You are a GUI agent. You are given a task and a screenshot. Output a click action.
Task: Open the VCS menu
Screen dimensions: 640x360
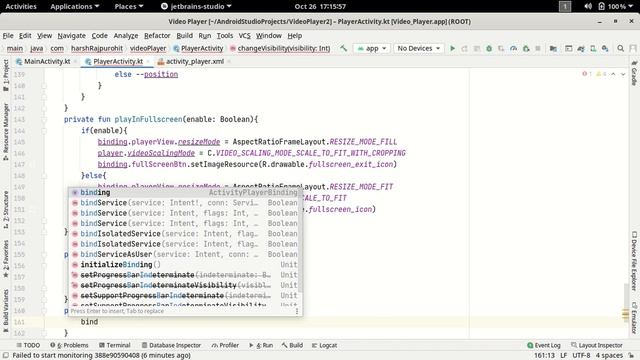coord(244,36)
